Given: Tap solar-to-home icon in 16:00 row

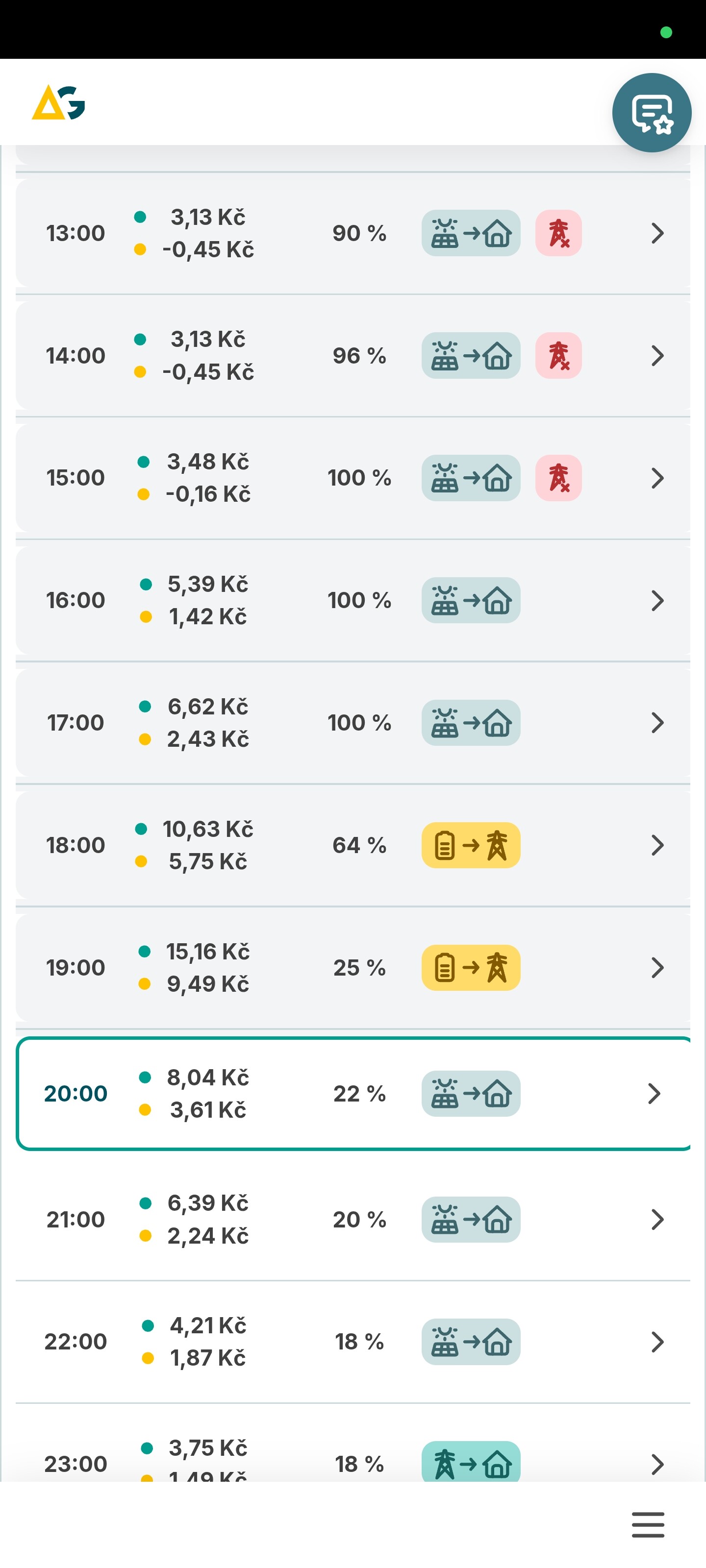Looking at the screenshot, I should tap(470, 600).
